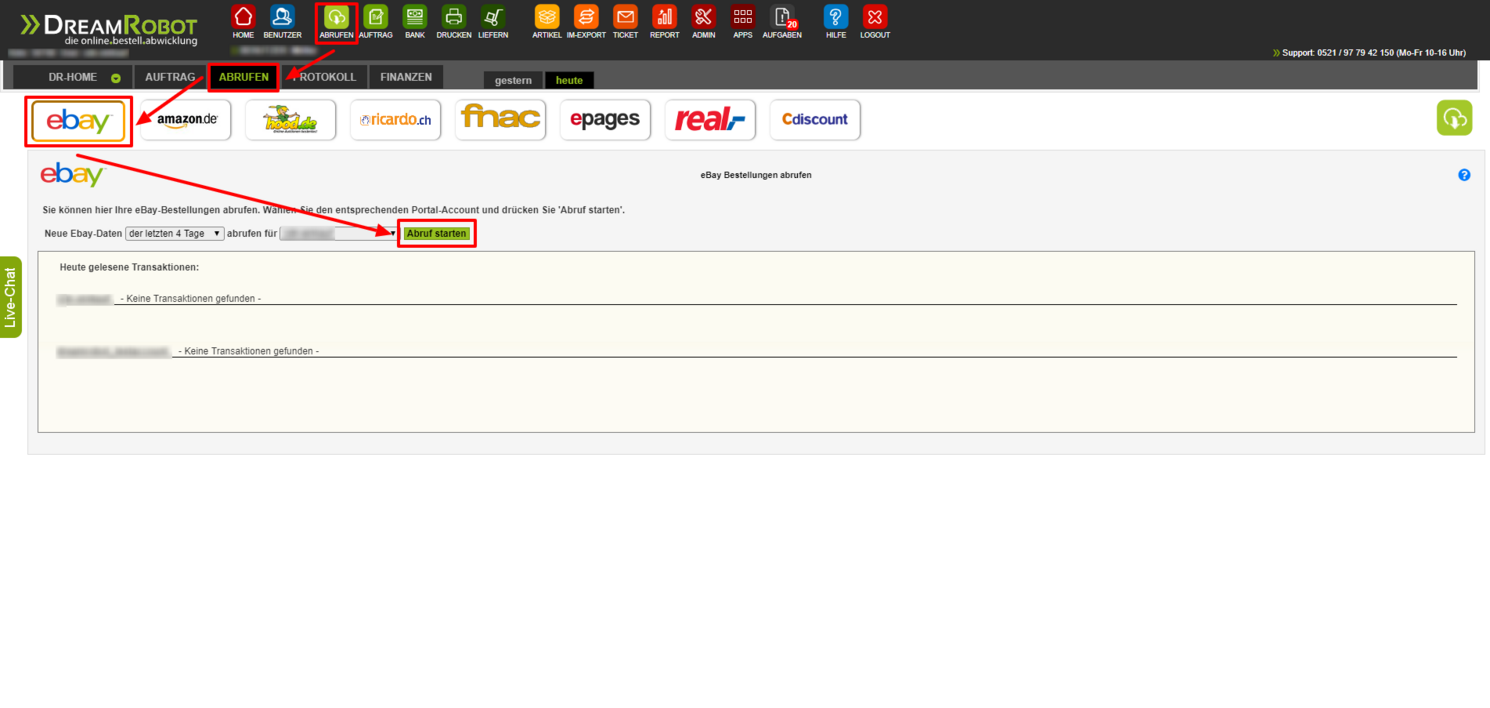This screenshot has height=708, width=1490.
Task: Click the Support phone number text
Action: click(1374, 53)
